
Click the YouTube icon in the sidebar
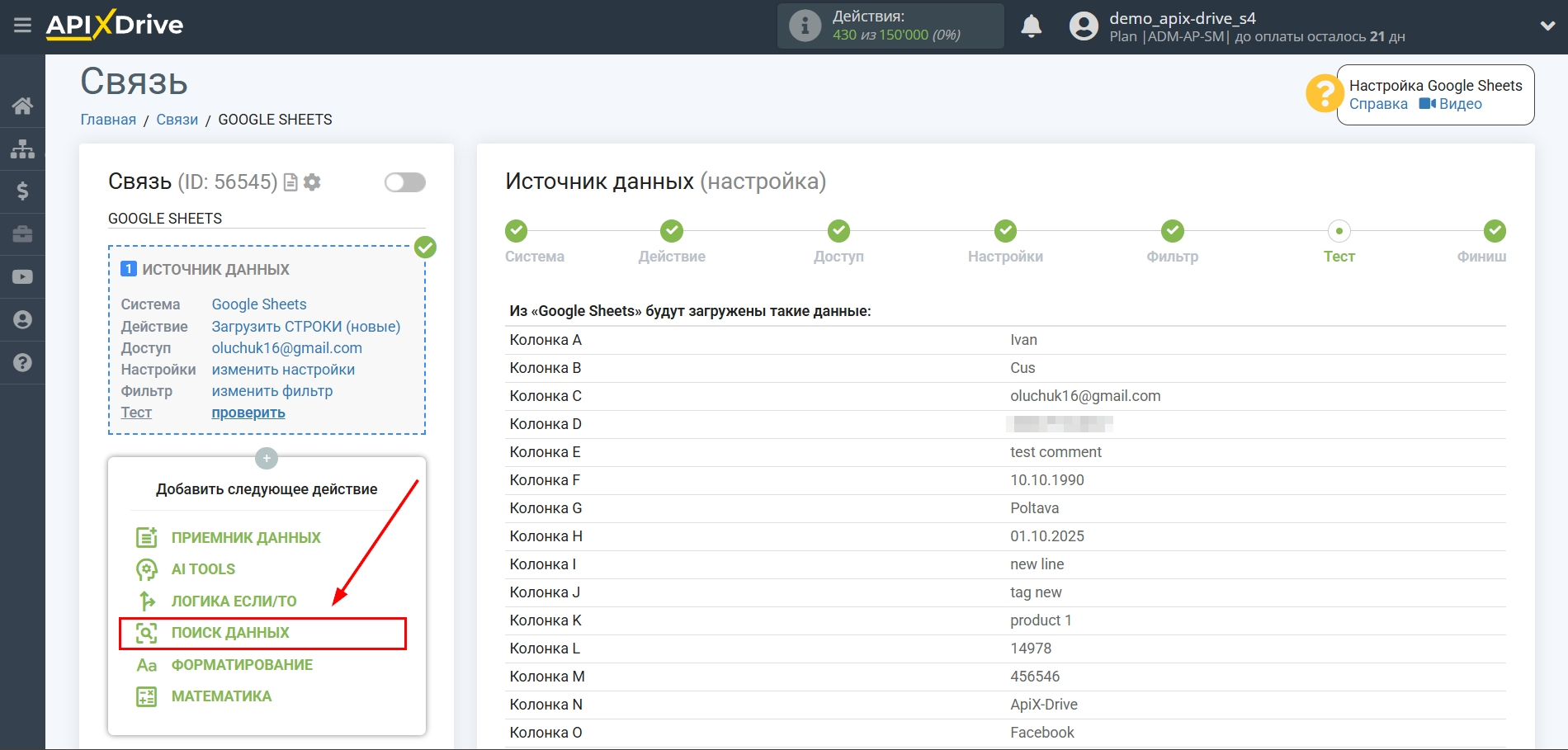click(x=22, y=276)
